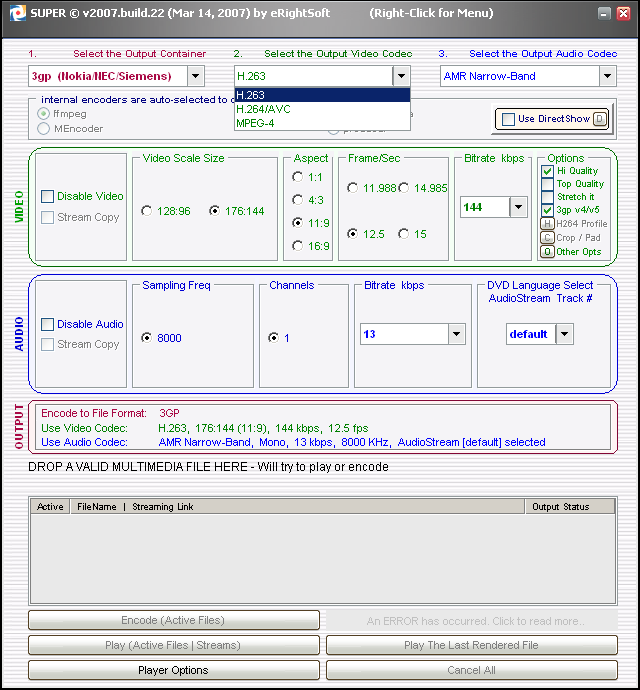Open the video Bitrate kbps dropdown
The image size is (640, 690).
tap(518, 207)
